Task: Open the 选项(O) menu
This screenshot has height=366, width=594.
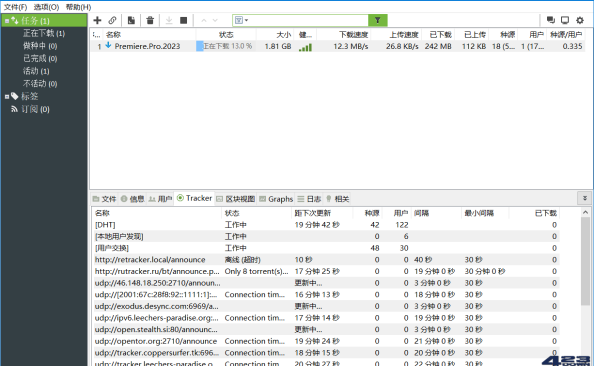Action: (x=46, y=7)
